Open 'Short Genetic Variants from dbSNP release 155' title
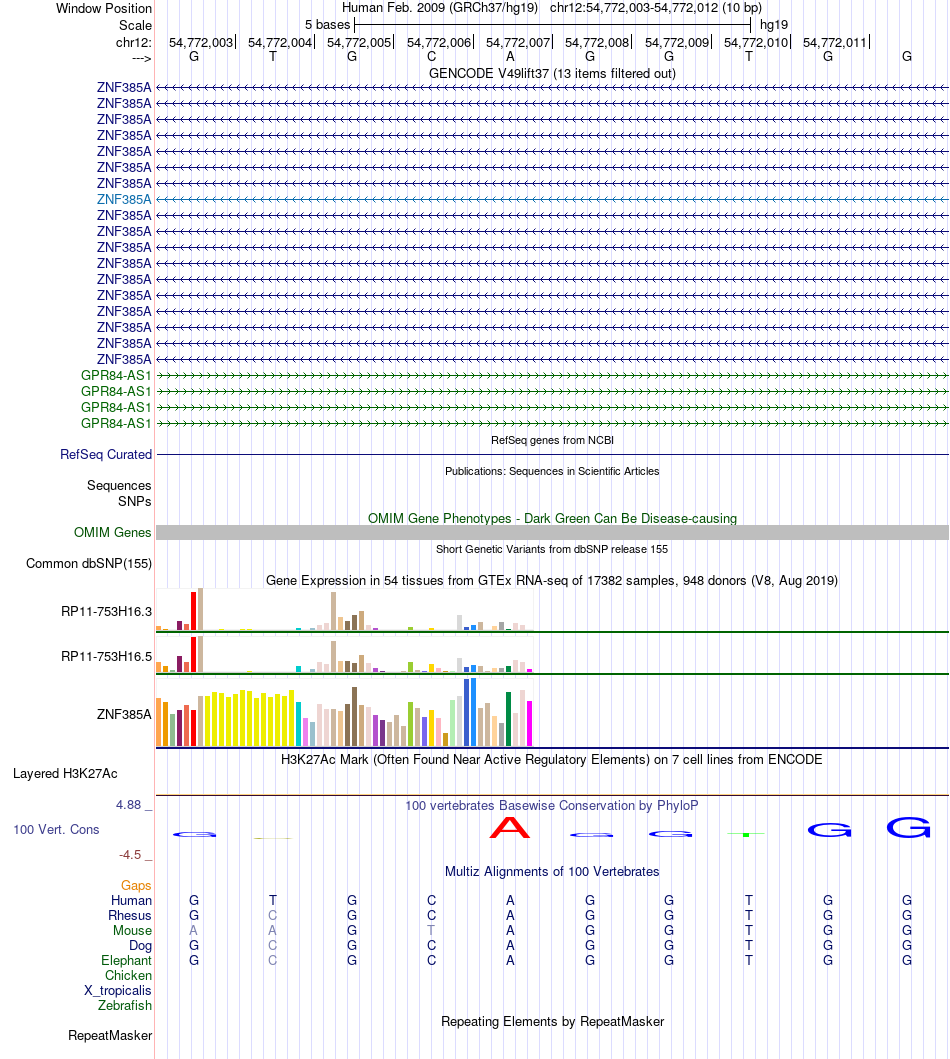The height and width of the screenshot is (1059, 950). 552,549
